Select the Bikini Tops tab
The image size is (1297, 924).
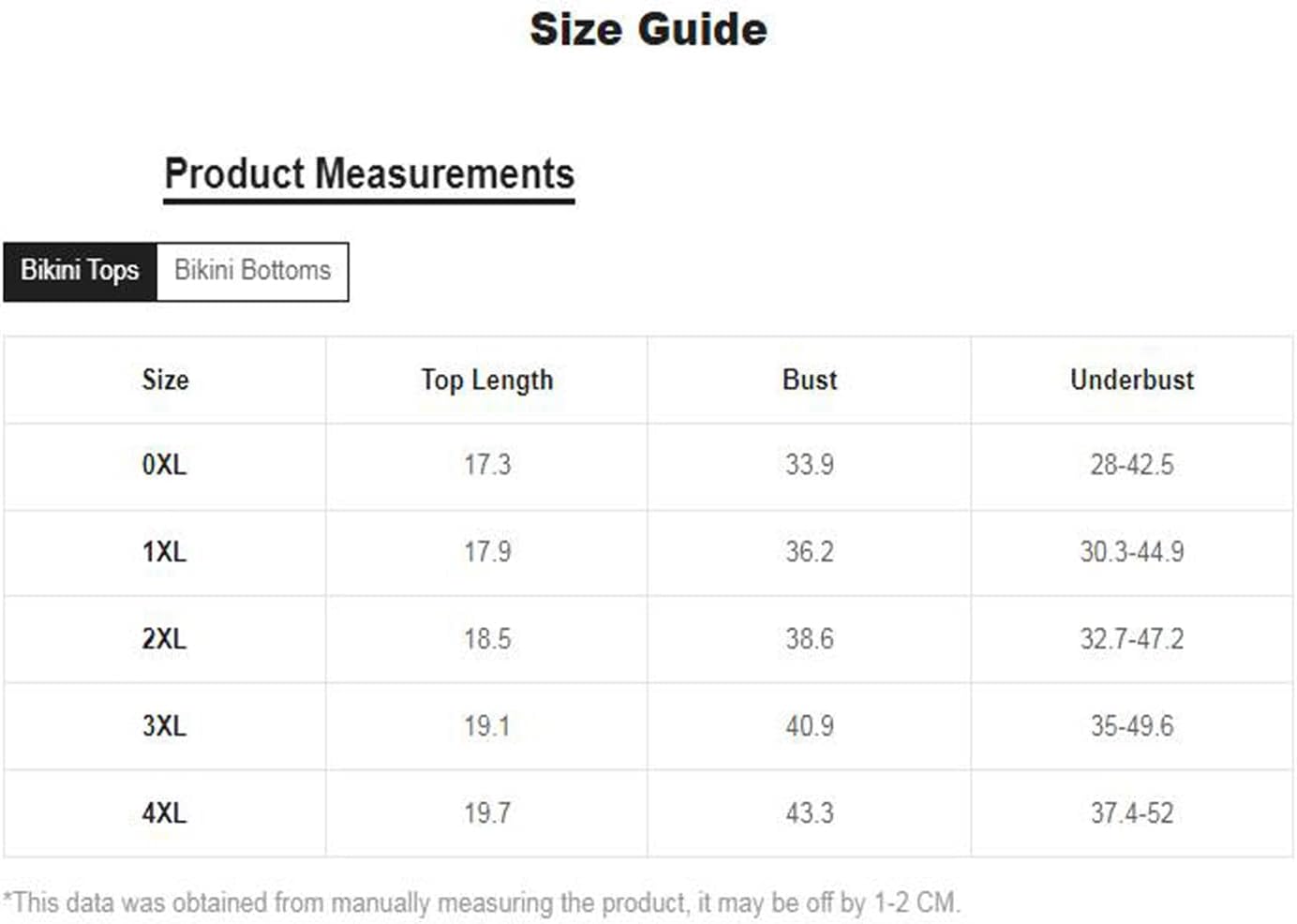80,272
